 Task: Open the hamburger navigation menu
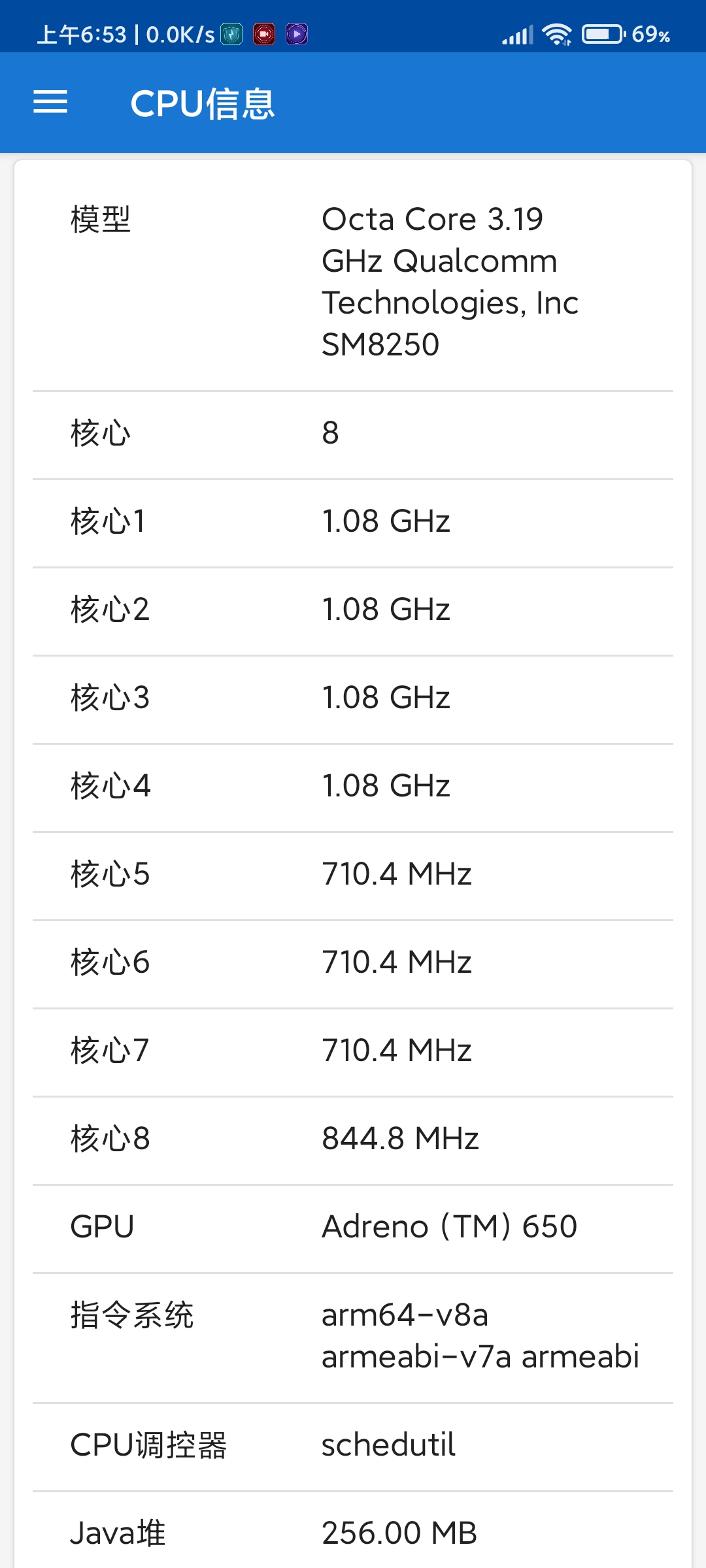(x=50, y=102)
